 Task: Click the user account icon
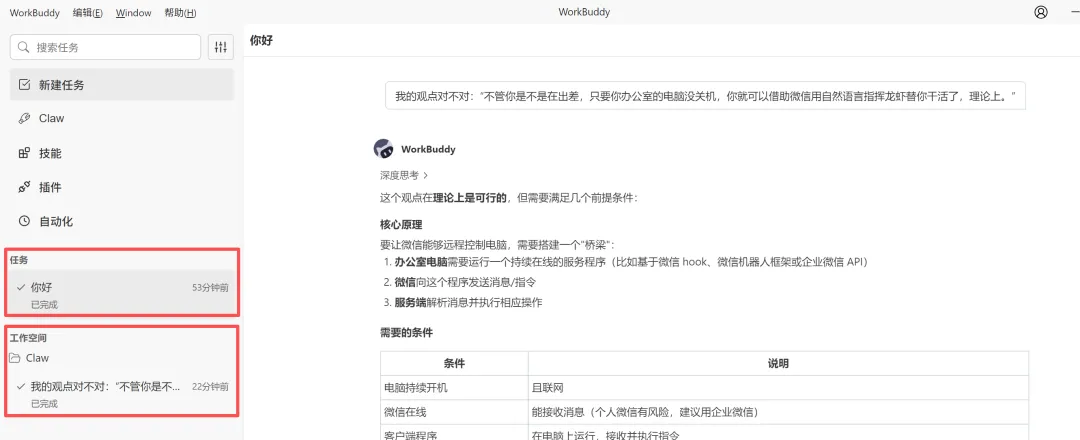[1041, 12]
